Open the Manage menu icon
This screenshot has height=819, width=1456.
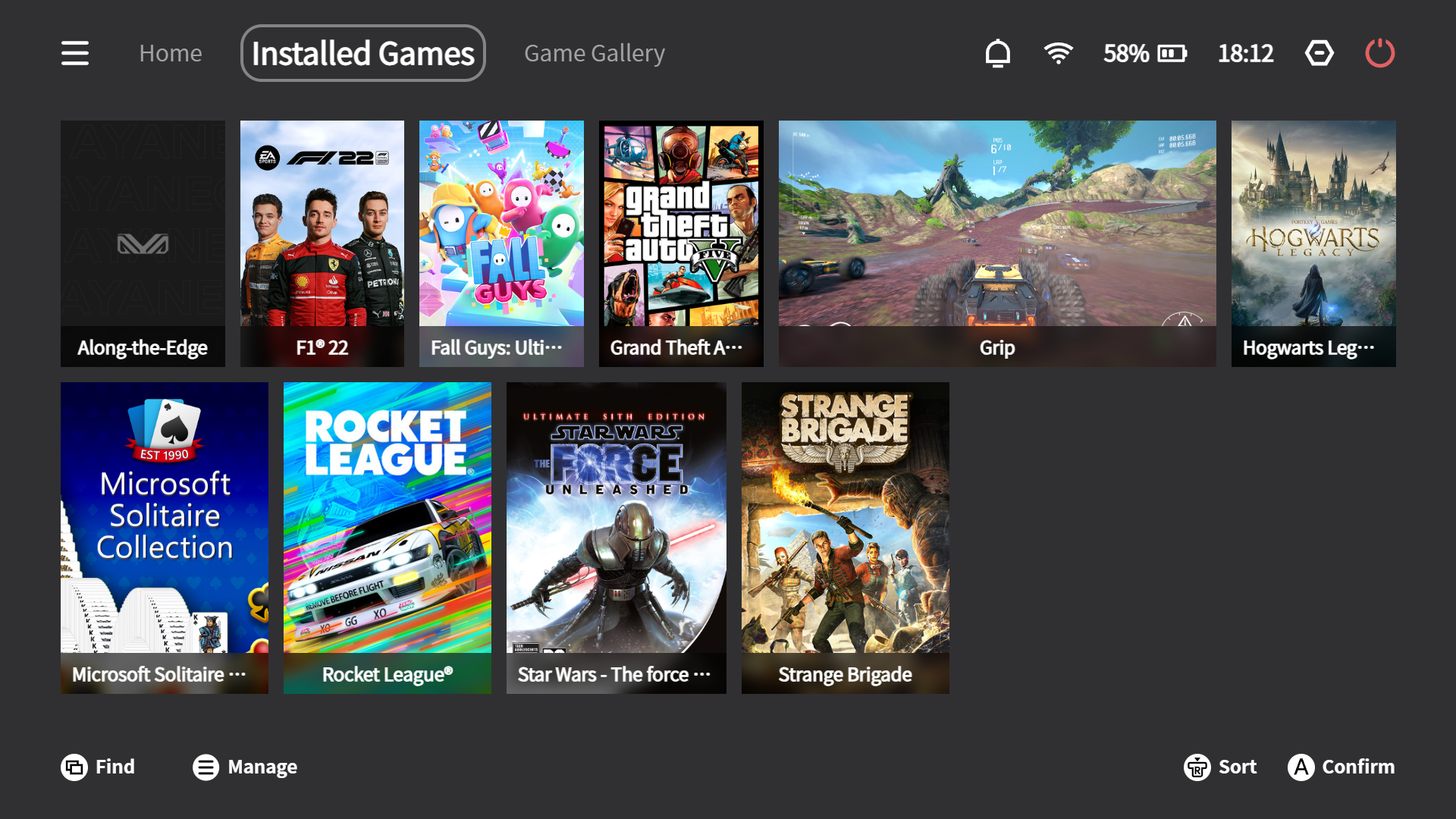coord(206,767)
